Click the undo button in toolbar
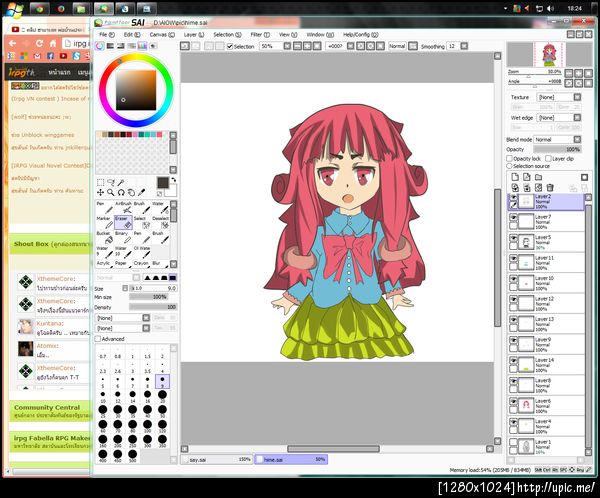This screenshot has width=600, height=498. pos(185,46)
